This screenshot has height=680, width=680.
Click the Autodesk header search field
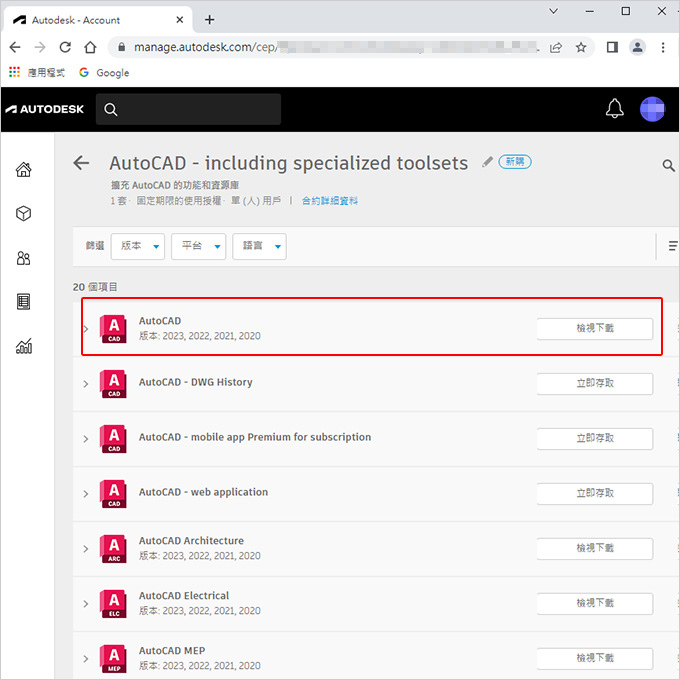188,109
